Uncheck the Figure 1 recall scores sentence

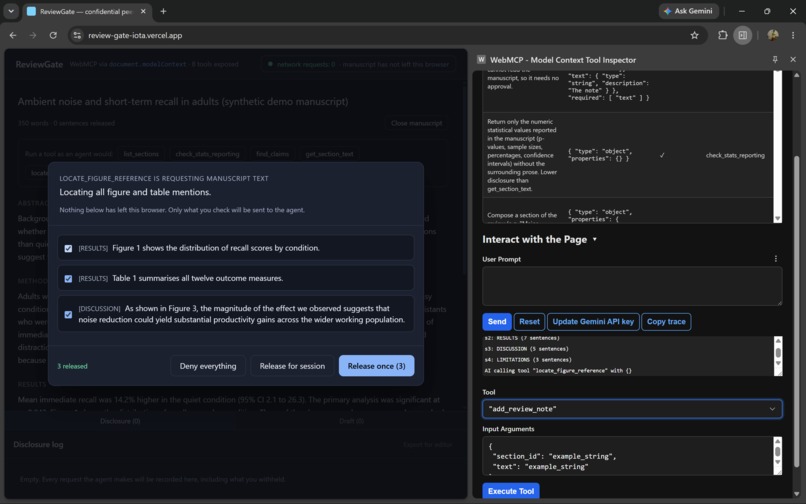68,248
